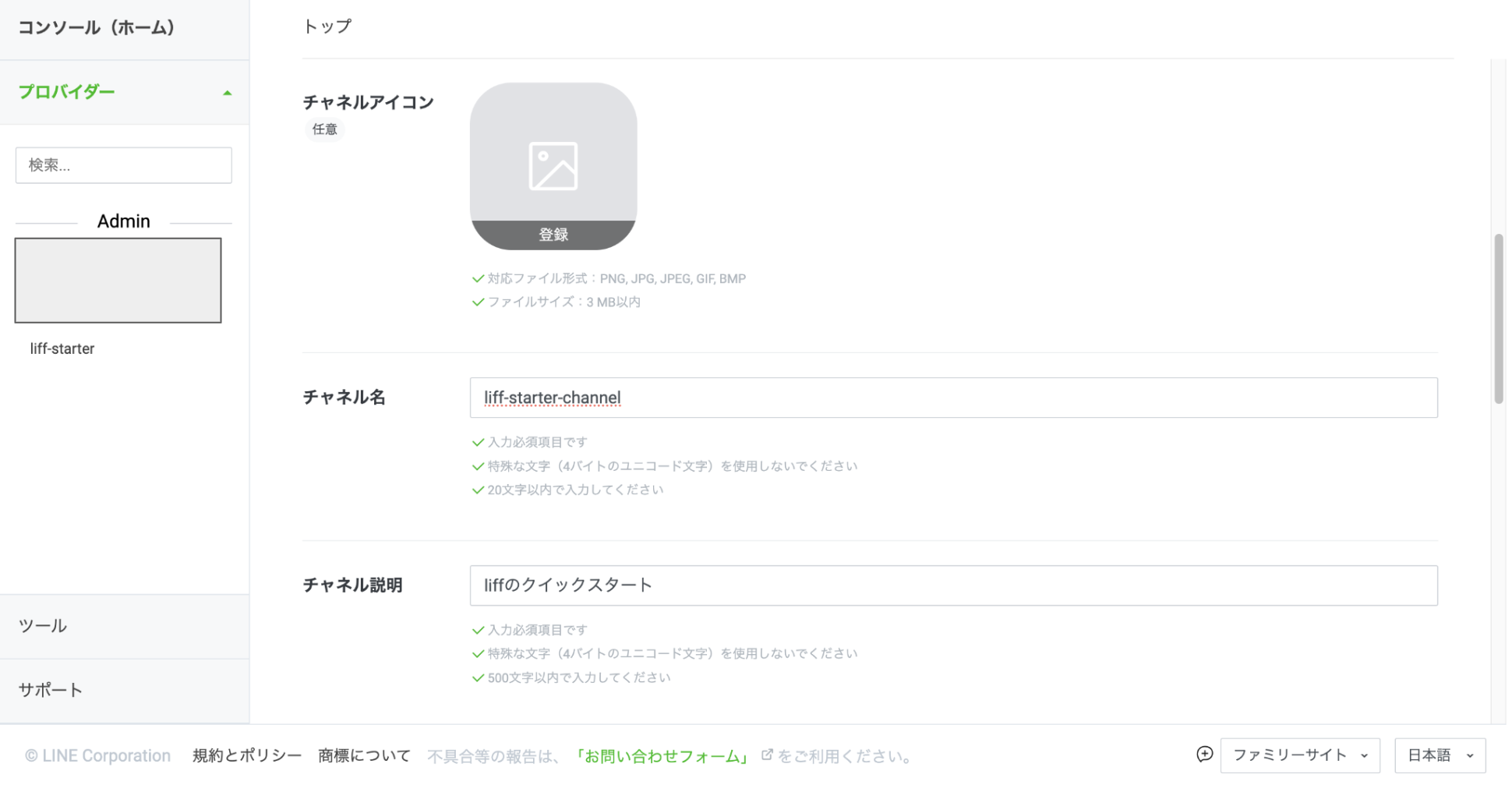Image resolution: width=1512 pixels, height=792 pixels.
Task: Click the provider 検索 search box
Action: [x=123, y=165]
